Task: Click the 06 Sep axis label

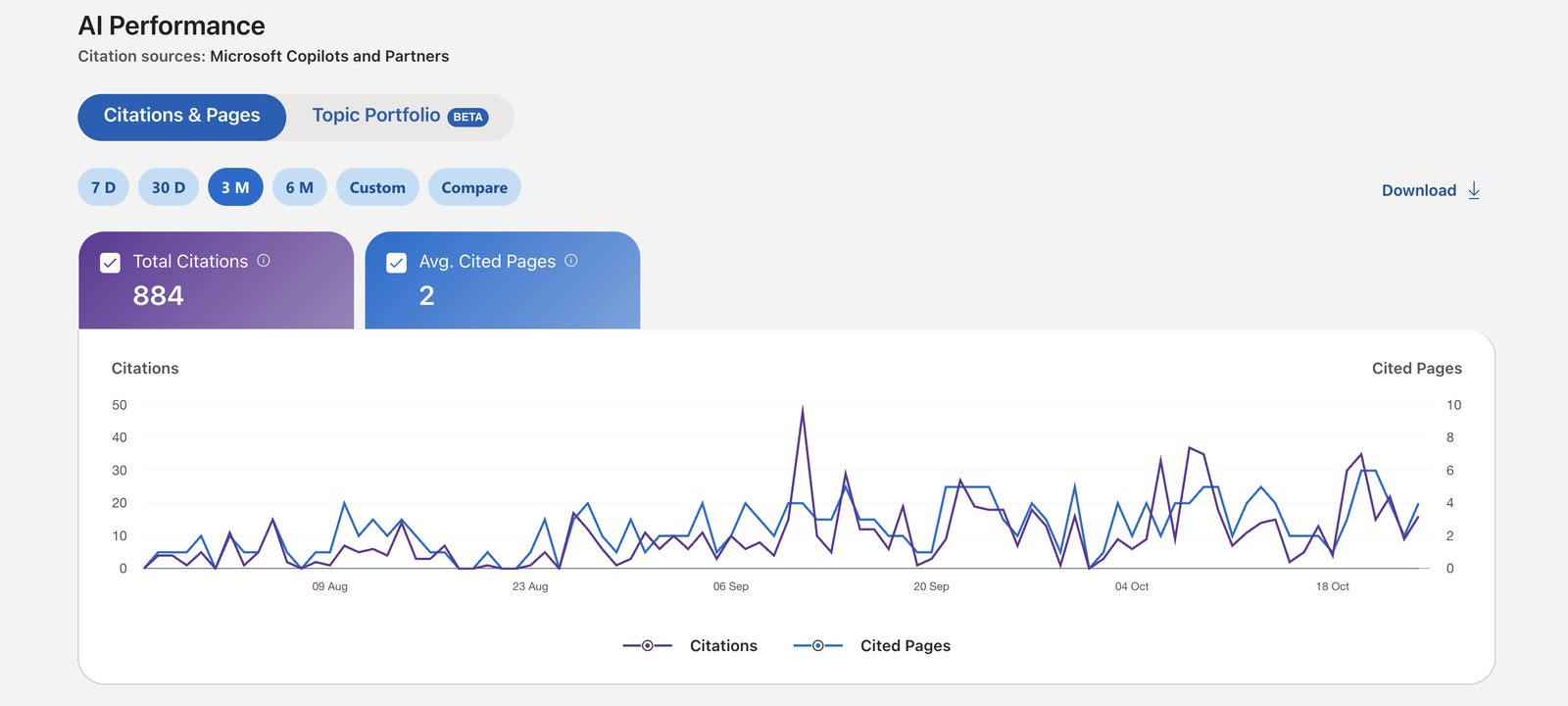Action: (x=731, y=586)
